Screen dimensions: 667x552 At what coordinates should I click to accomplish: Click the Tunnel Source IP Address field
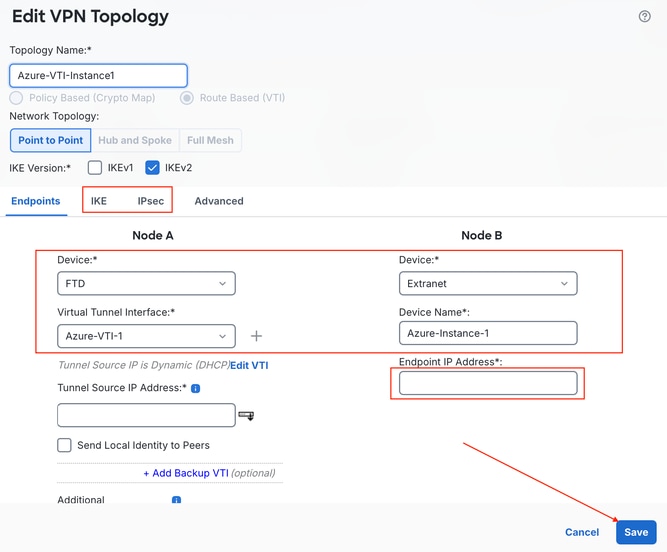pyautogui.click(x=146, y=415)
